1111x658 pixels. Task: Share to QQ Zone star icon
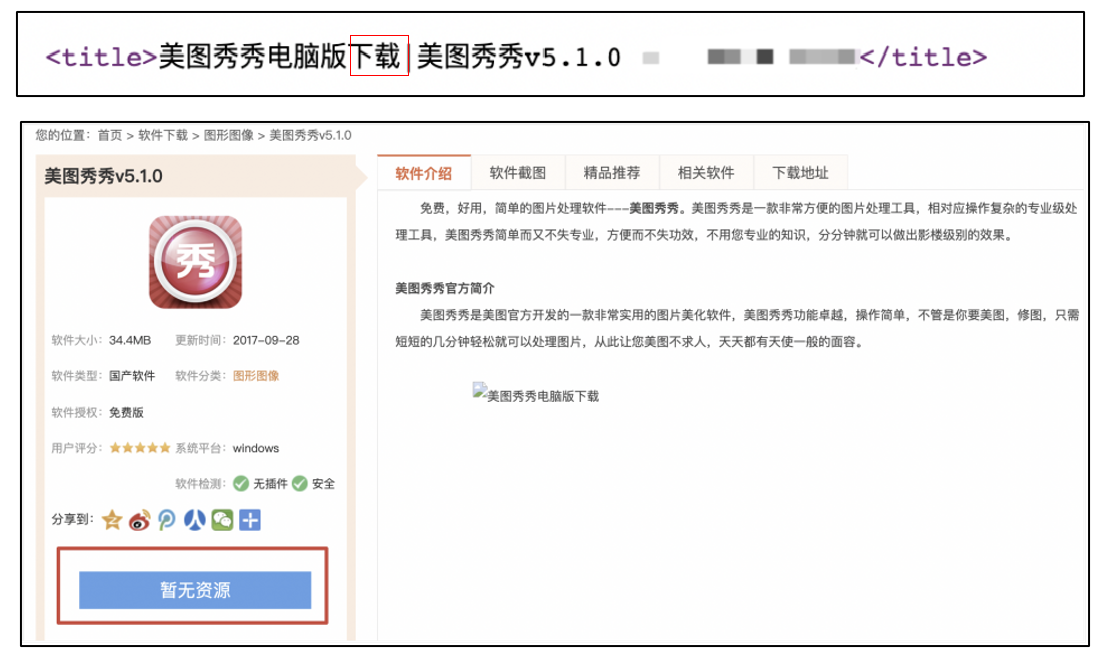pos(112,520)
